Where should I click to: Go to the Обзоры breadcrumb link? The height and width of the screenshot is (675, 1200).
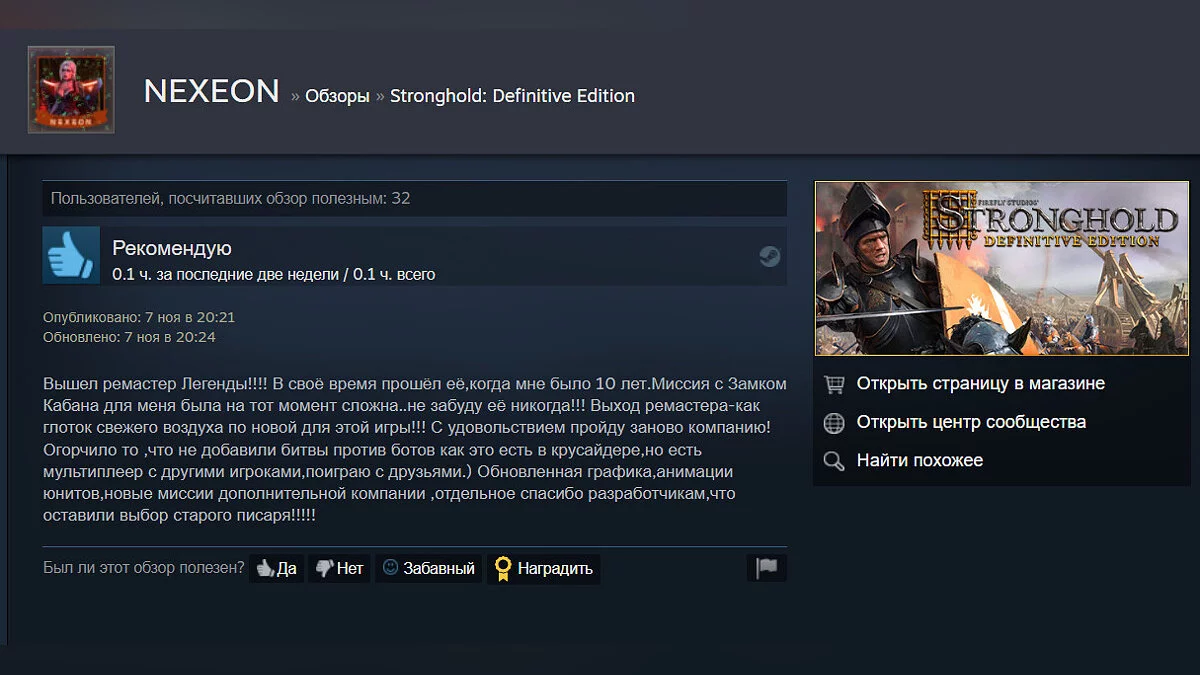[x=337, y=96]
